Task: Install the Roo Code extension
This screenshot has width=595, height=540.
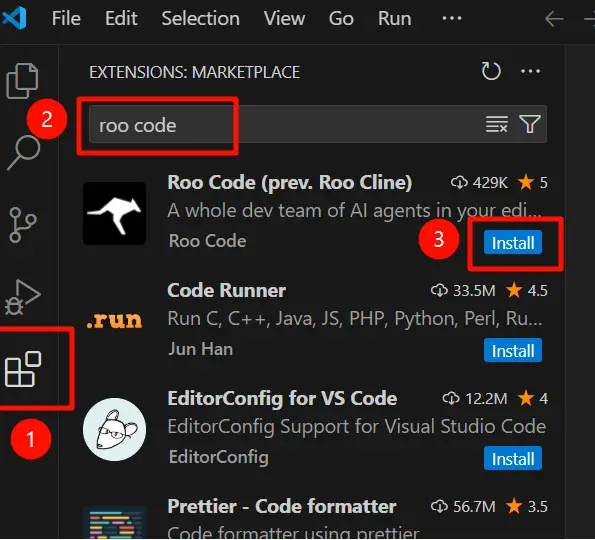Action: coord(513,242)
